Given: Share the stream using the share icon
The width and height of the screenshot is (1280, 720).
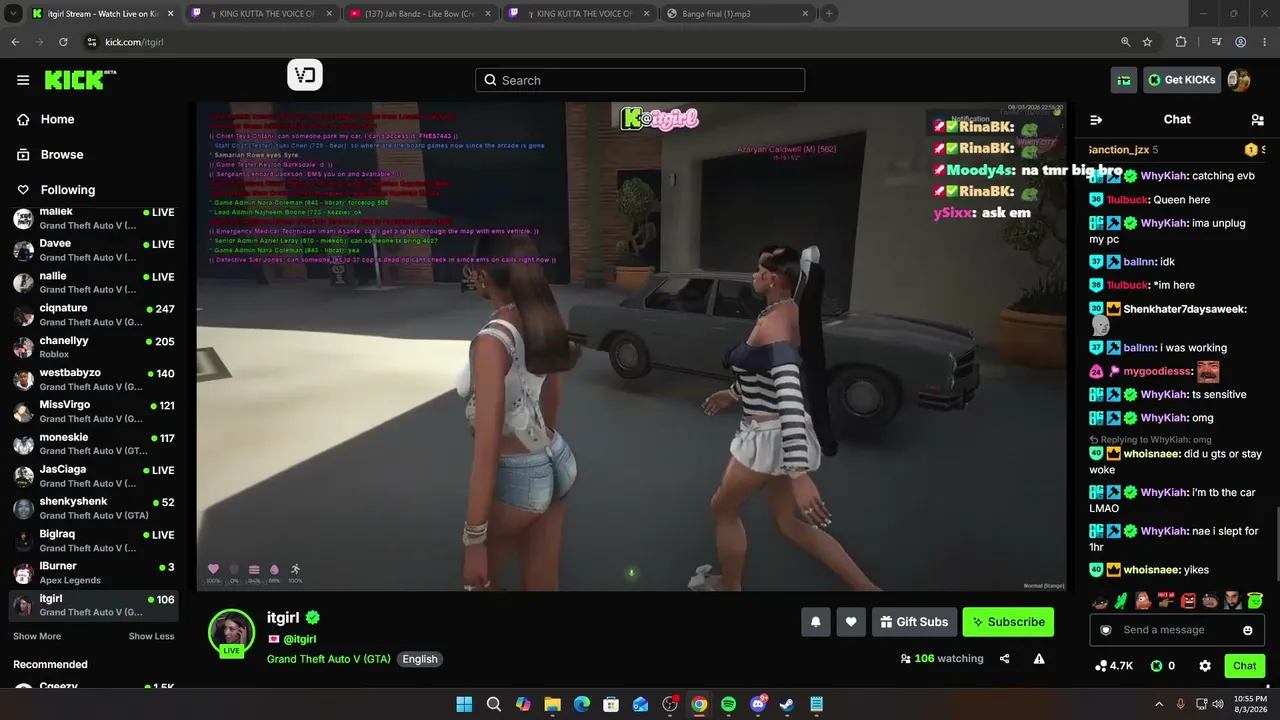Looking at the screenshot, I should click(1005, 659).
